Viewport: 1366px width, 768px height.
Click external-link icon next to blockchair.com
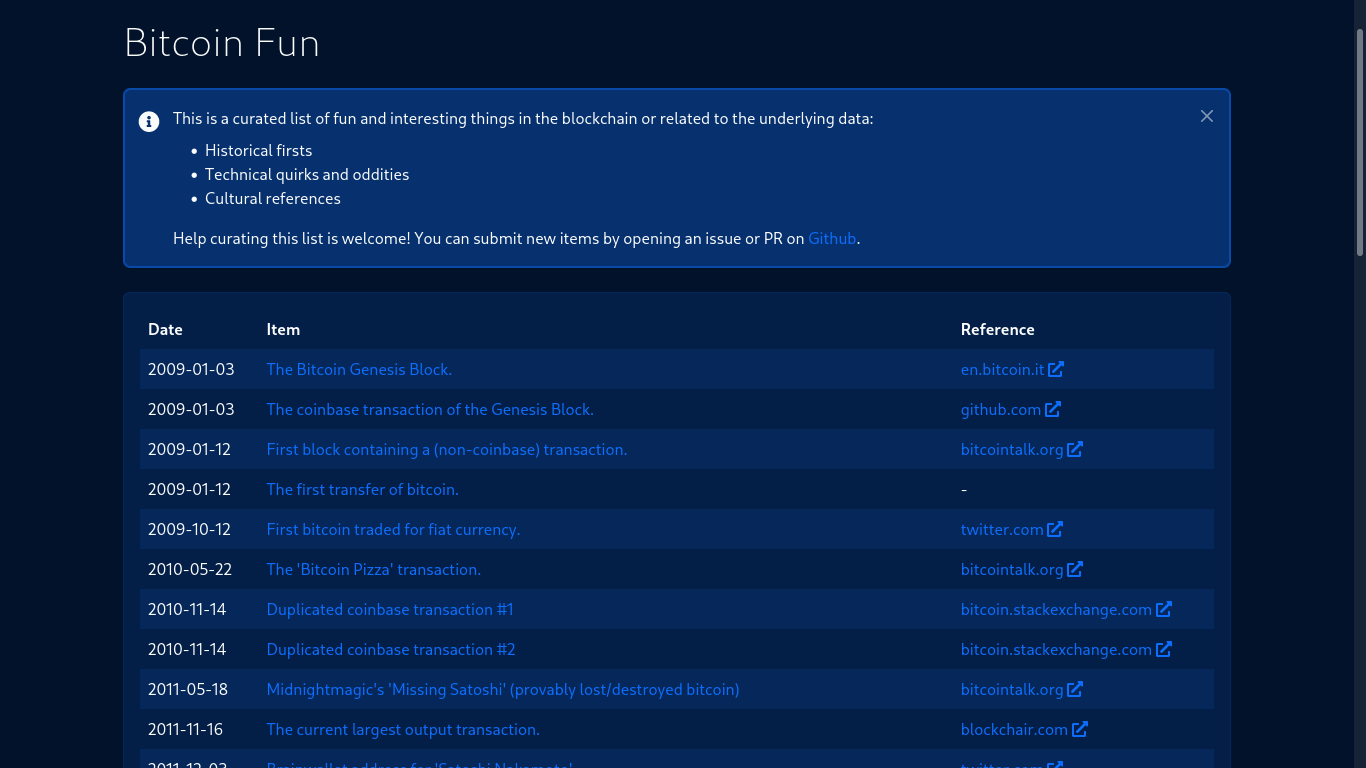pos(1080,729)
